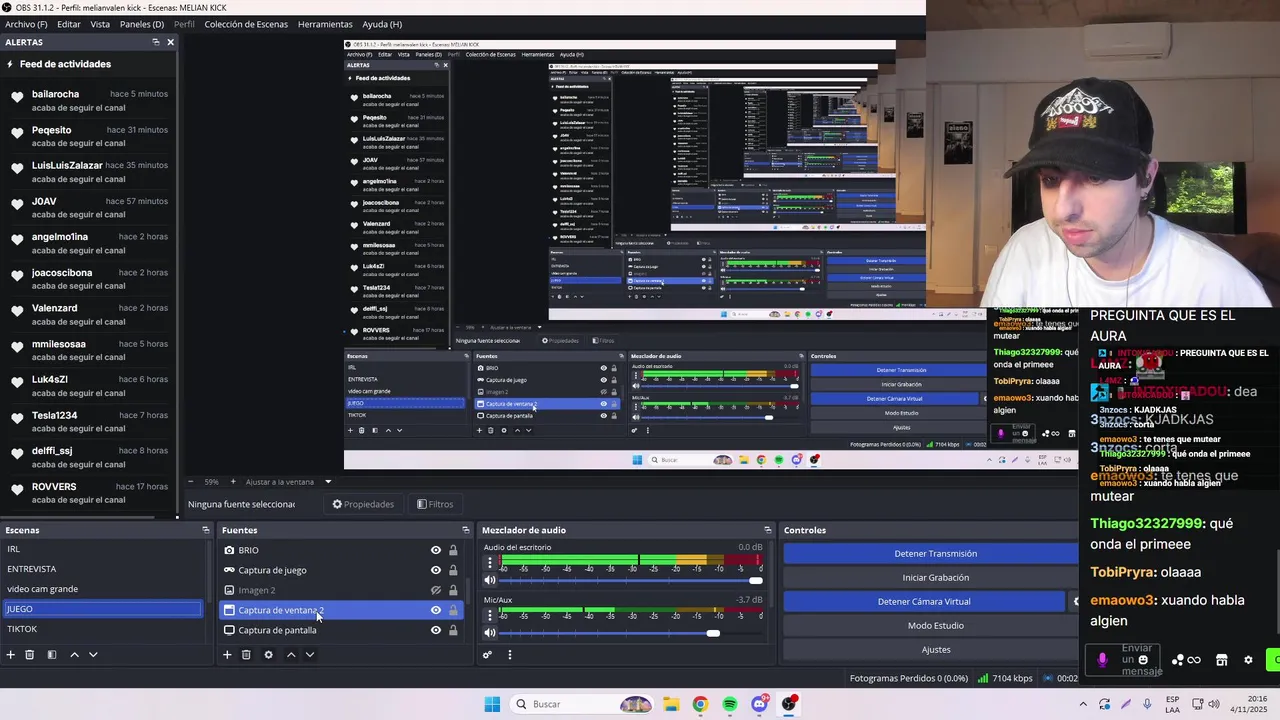Open the Audio del escritorio three-dot options

pos(489,563)
